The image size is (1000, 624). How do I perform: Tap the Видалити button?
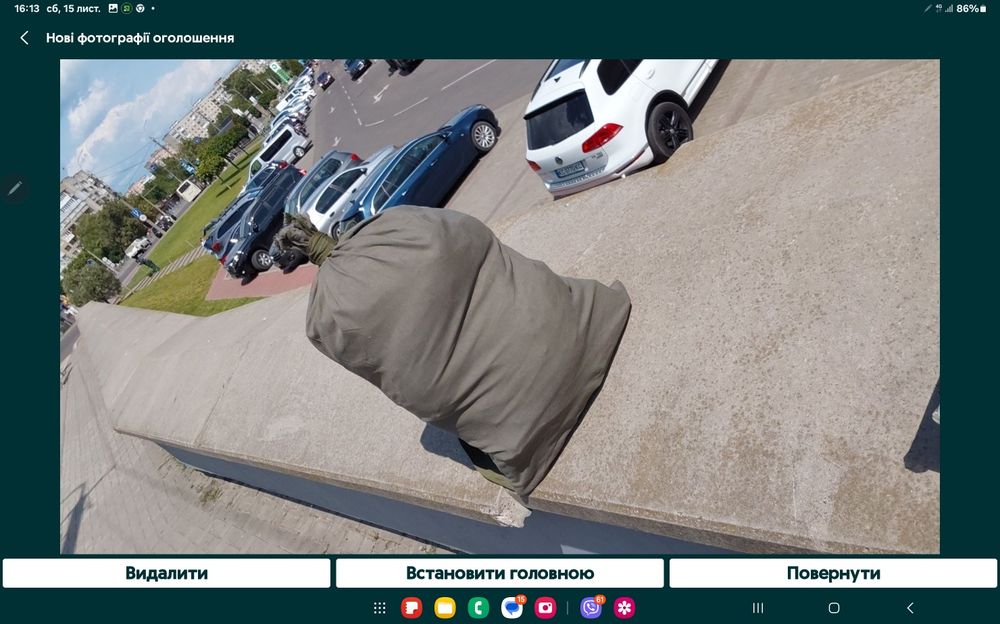[166, 573]
